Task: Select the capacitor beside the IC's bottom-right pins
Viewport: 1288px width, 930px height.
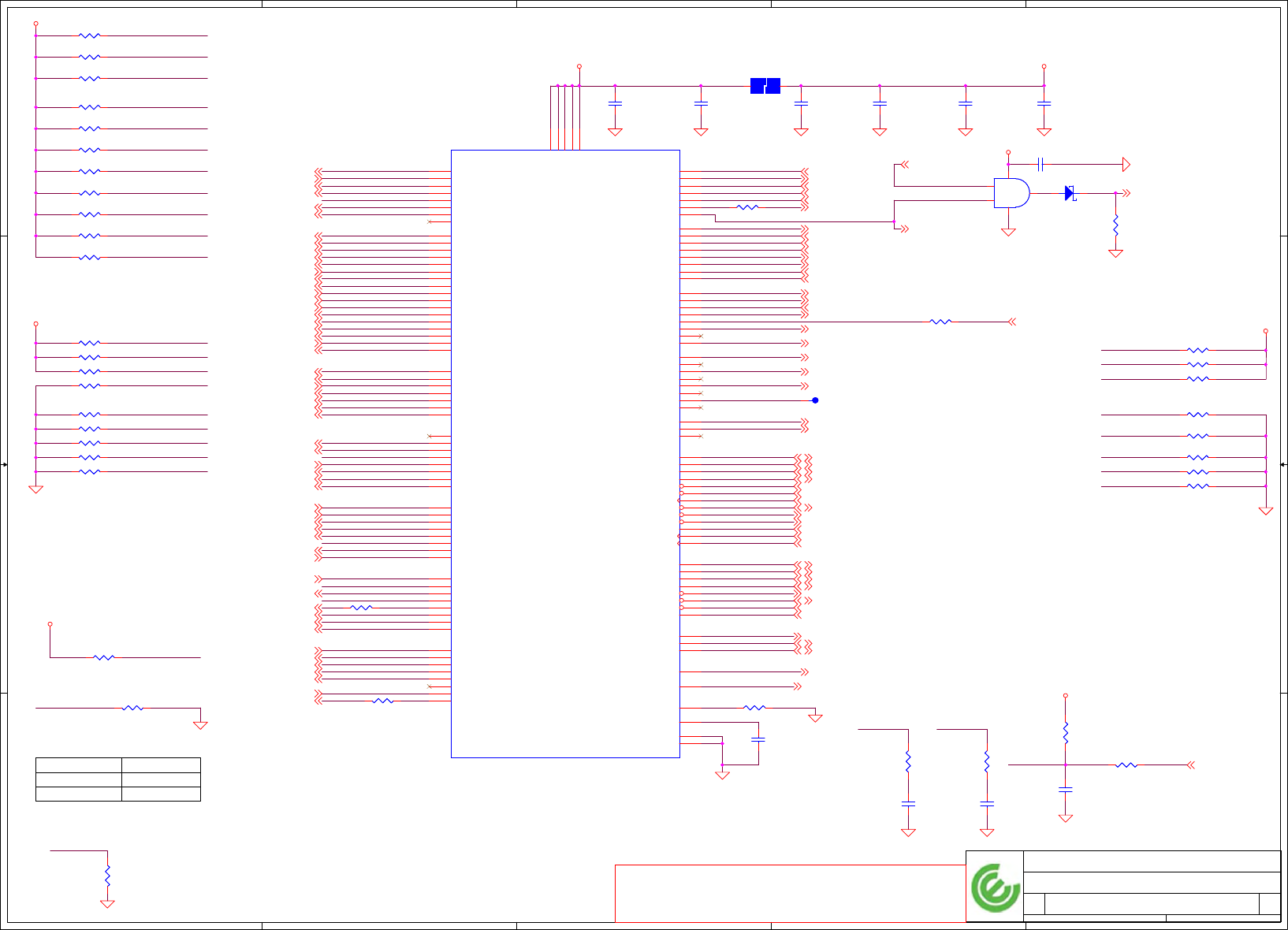Action: click(758, 739)
